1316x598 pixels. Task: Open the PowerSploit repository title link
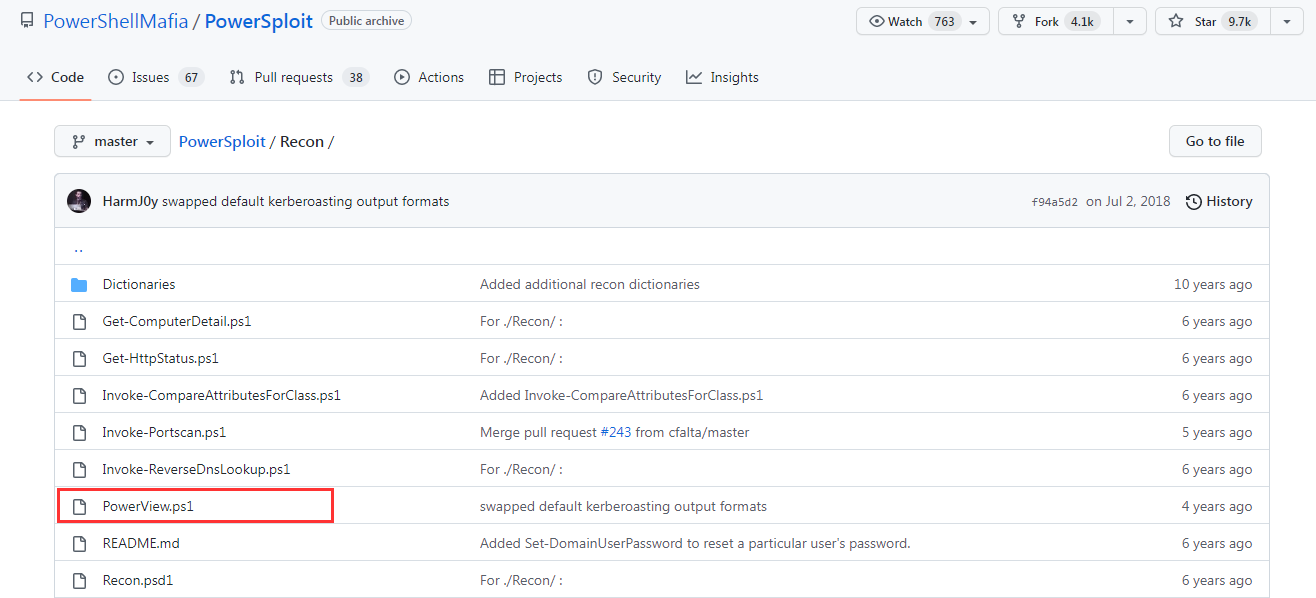click(x=259, y=21)
